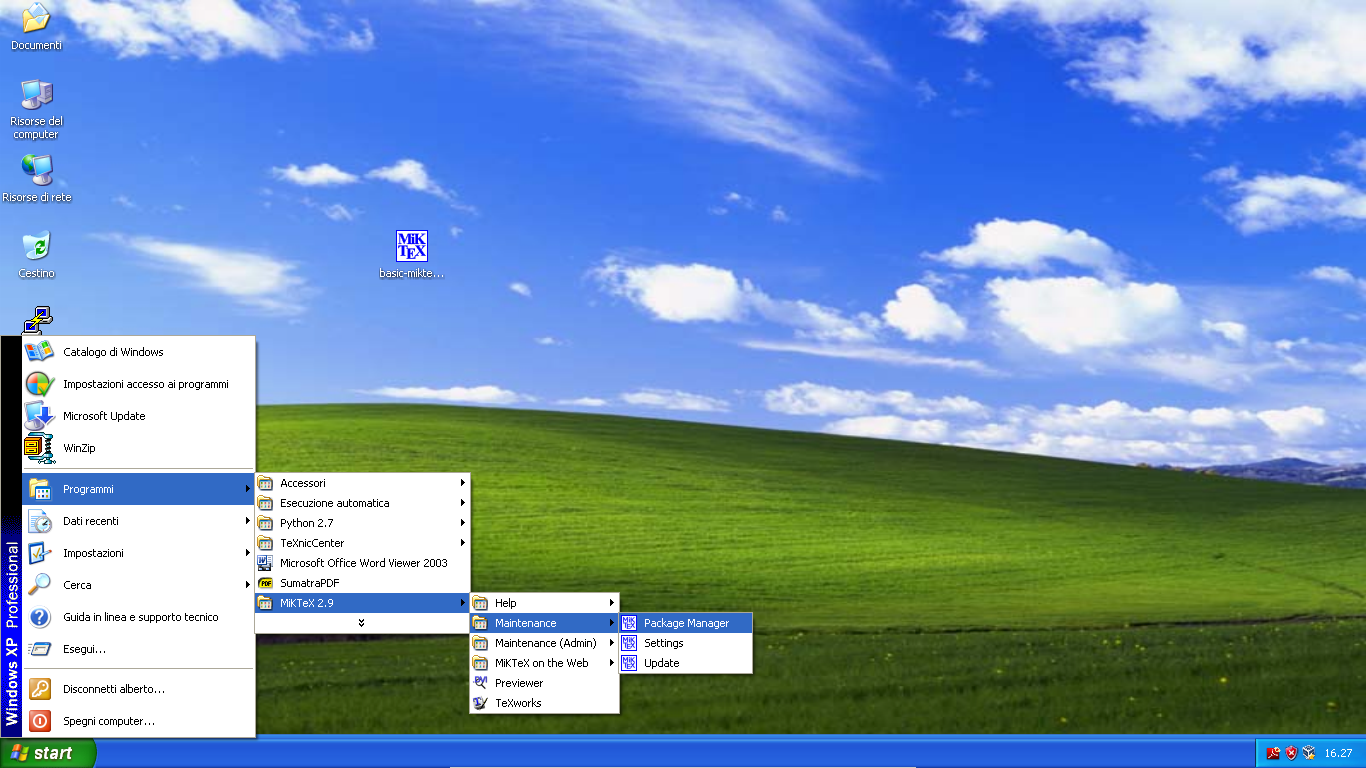
Task: Launch WinZip from Start menu
Action: [x=139, y=448]
